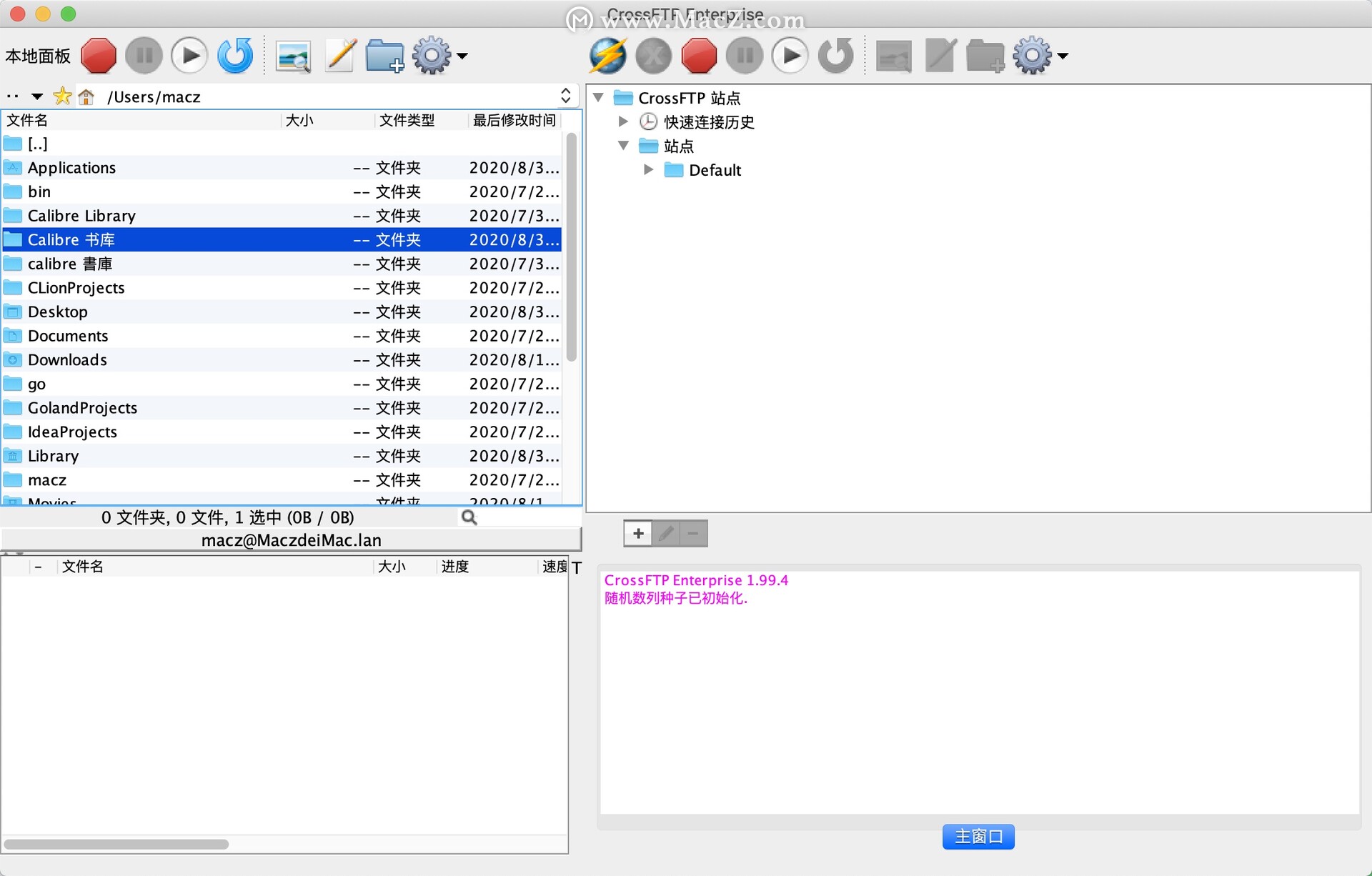This screenshot has width=1372, height=876.
Task: Click the local panel play button
Action: click(189, 56)
